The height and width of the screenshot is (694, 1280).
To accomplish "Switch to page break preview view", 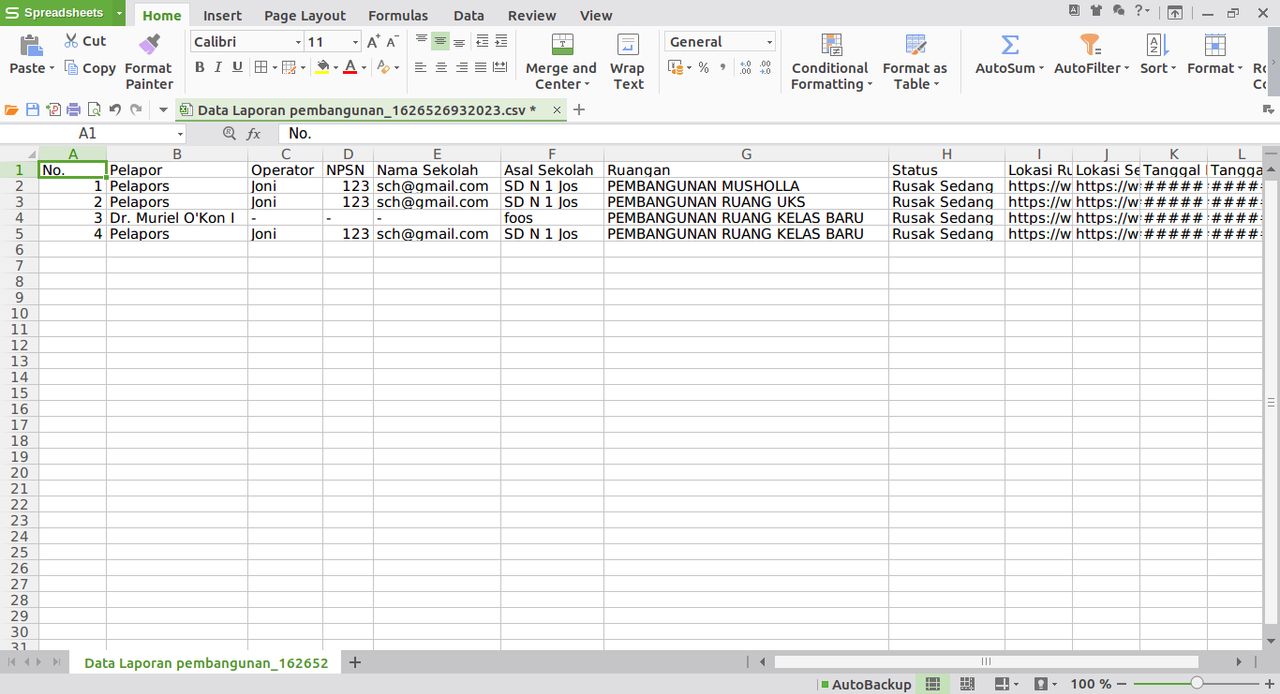I will (967, 684).
